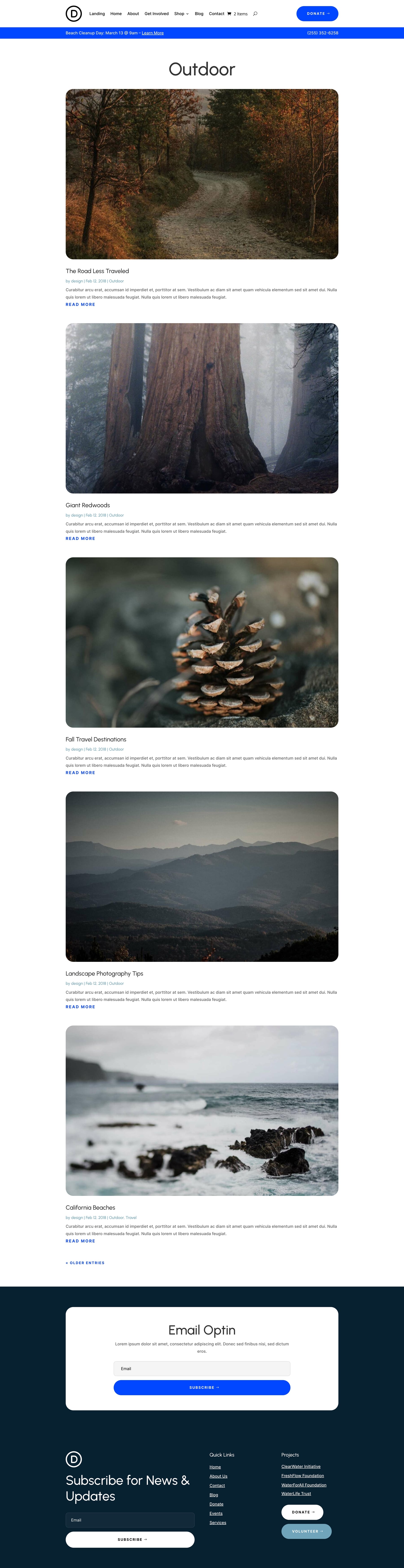Image resolution: width=404 pixels, height=1568 pixels.
Task: Open the ClearWater Initiative project link
Action: pyautogui.click(x=301, y=1466)
